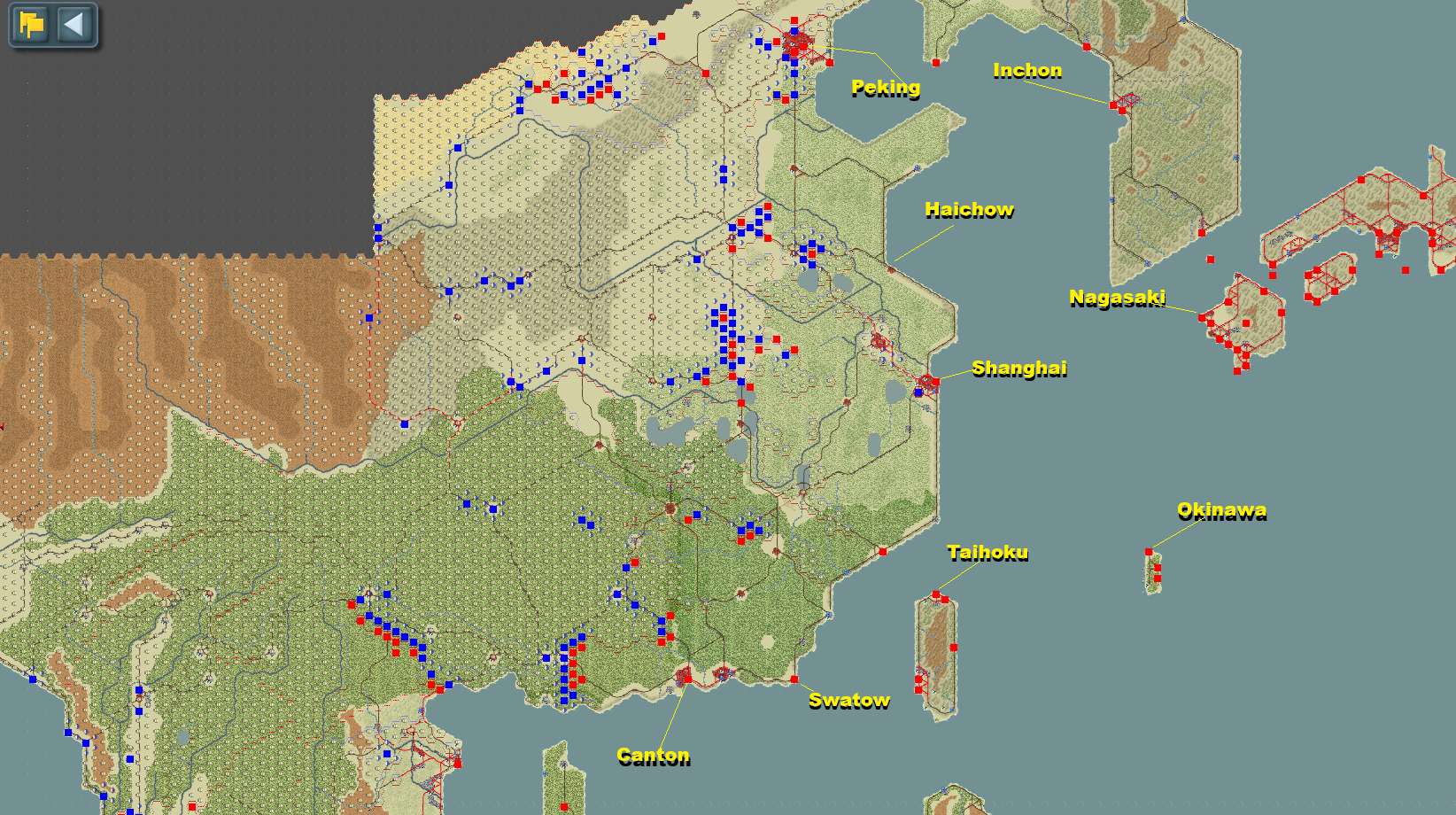Click the yellow flag icon button
The width and height of the screenshot is (1456, 815).
32,24
